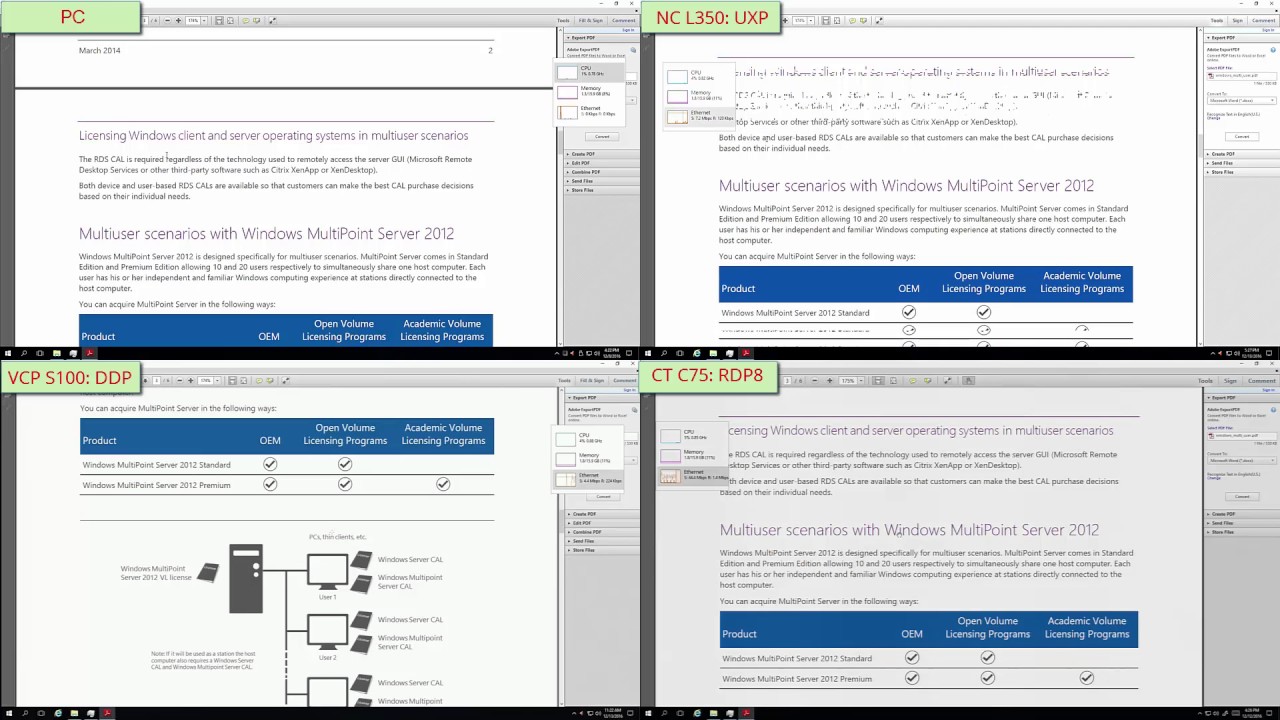Click Convert button in NC L350 window
The image size is (1280, 720).
coord(1242,137)
